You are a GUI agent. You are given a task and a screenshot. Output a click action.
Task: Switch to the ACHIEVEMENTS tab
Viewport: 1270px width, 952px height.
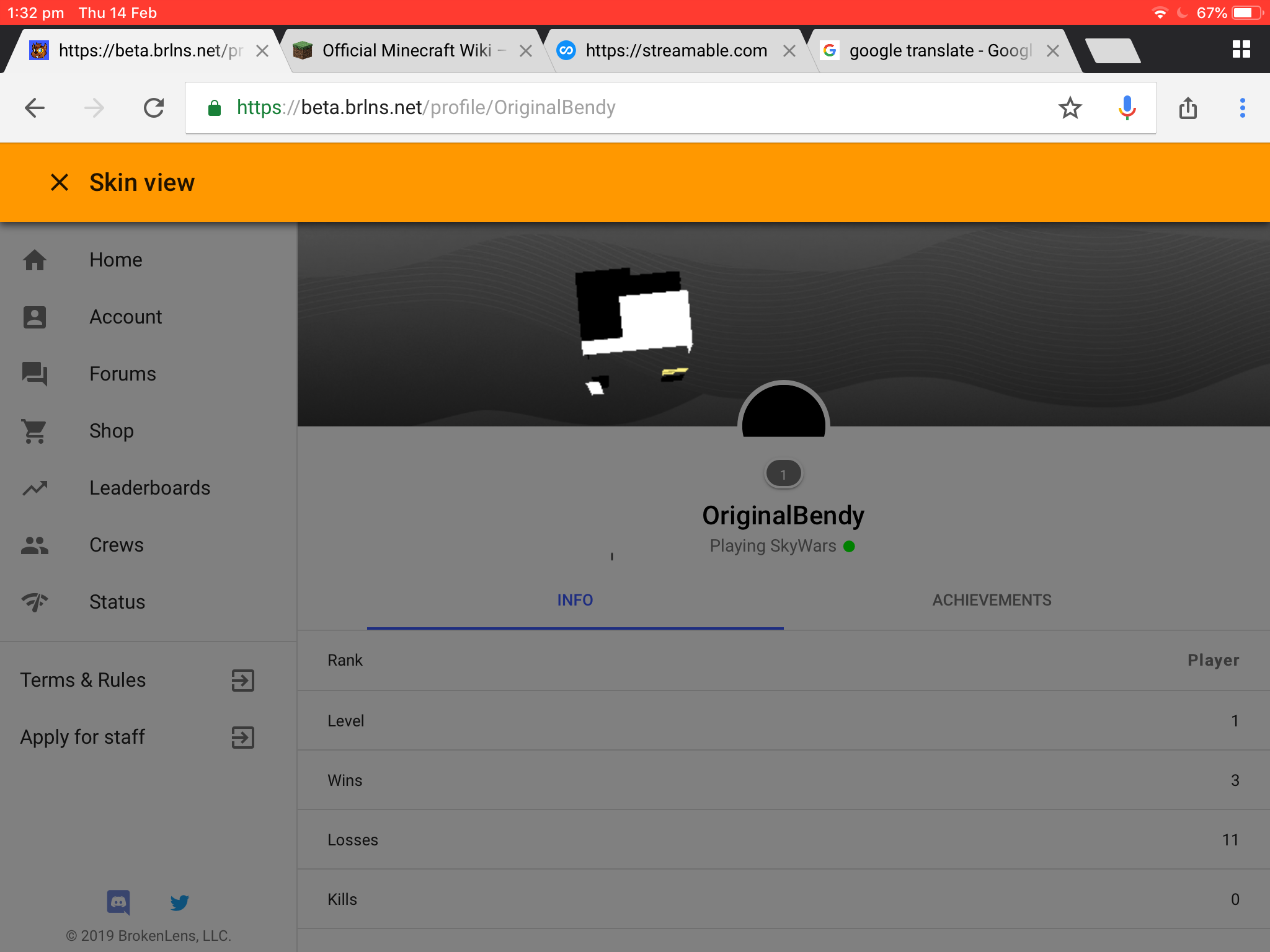pos(992,600)
